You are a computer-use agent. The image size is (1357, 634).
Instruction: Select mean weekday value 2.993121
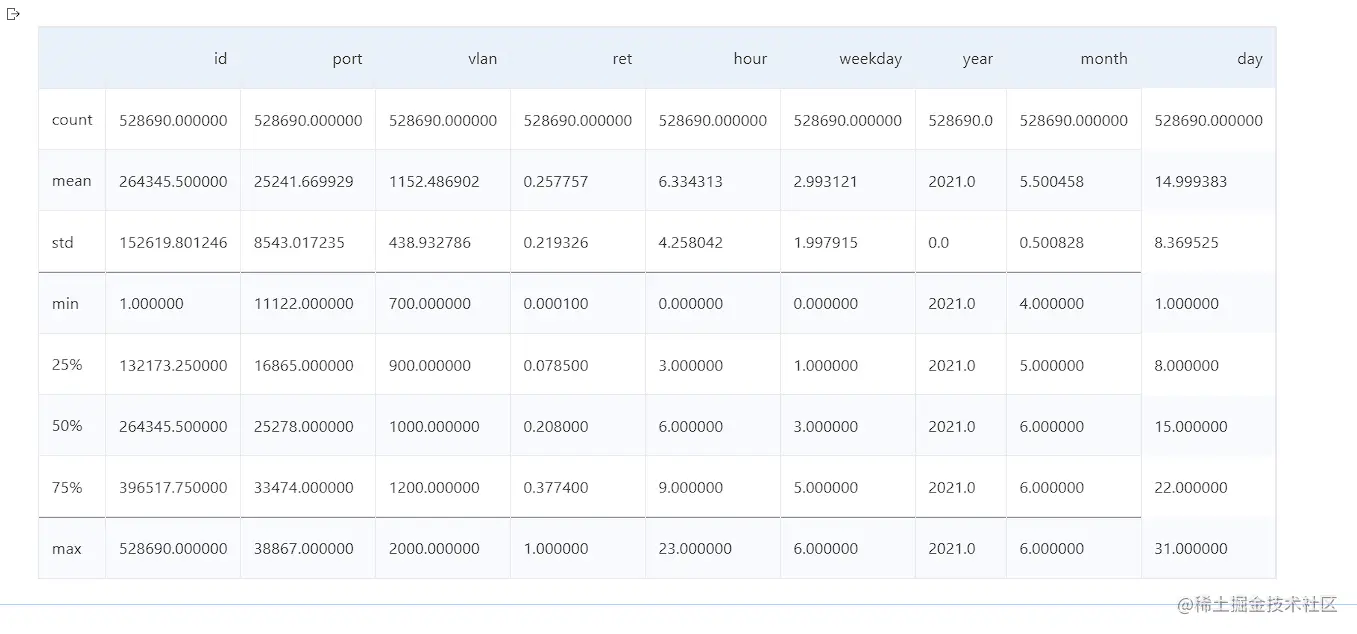tap(826, 182)
